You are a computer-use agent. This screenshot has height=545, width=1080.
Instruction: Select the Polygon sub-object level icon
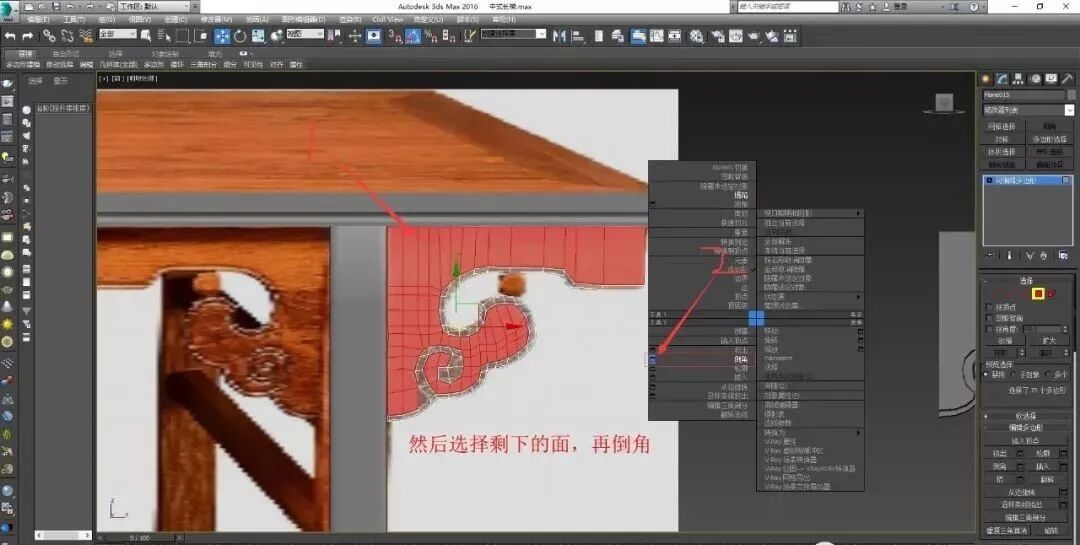click(1037, 294)
